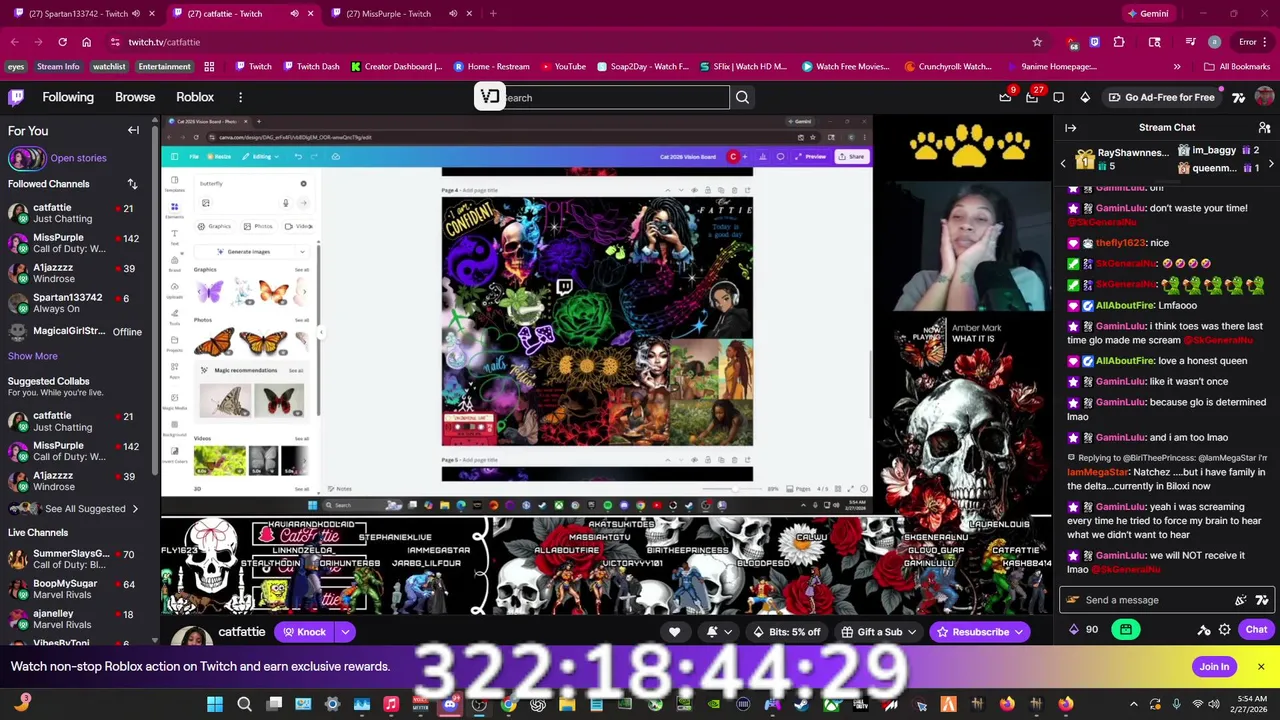The width and height of the screenshot is (1280, 720).
Task: Click in the Twitch search field
Action: tap(615, 97)
